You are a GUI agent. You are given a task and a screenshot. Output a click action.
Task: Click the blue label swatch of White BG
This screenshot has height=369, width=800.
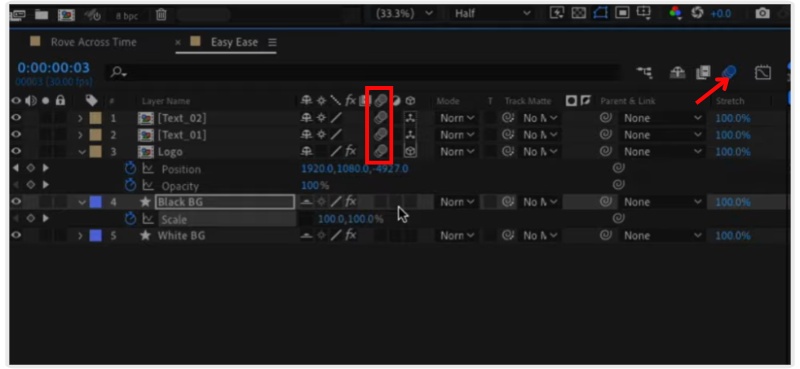point(95,235)
